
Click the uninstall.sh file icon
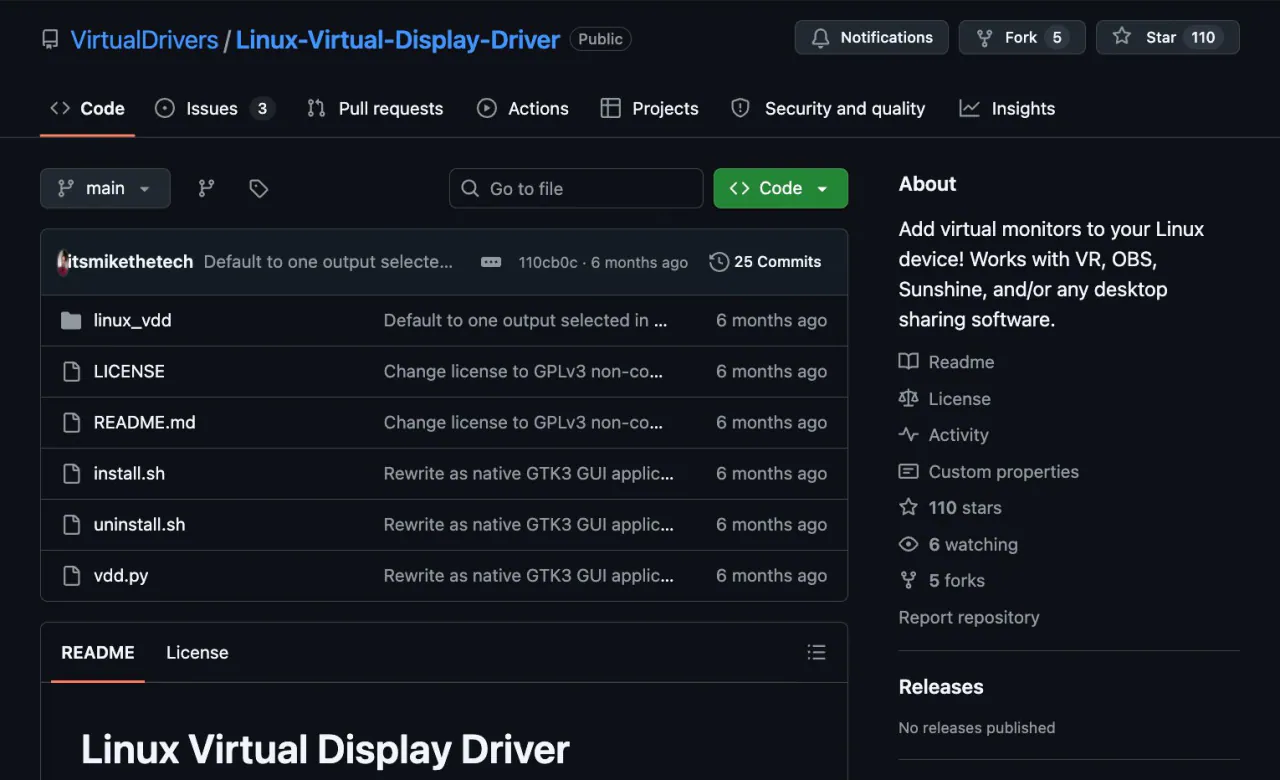coord(71,524)
